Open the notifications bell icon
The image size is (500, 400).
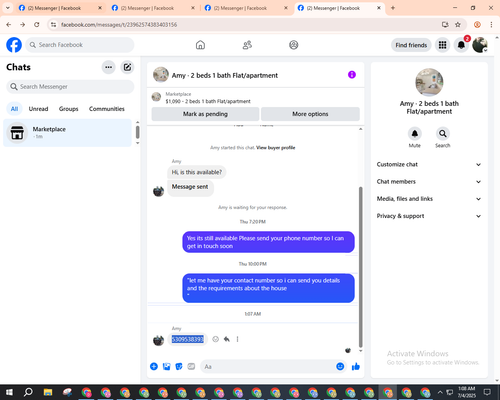[x=461, y=45]
